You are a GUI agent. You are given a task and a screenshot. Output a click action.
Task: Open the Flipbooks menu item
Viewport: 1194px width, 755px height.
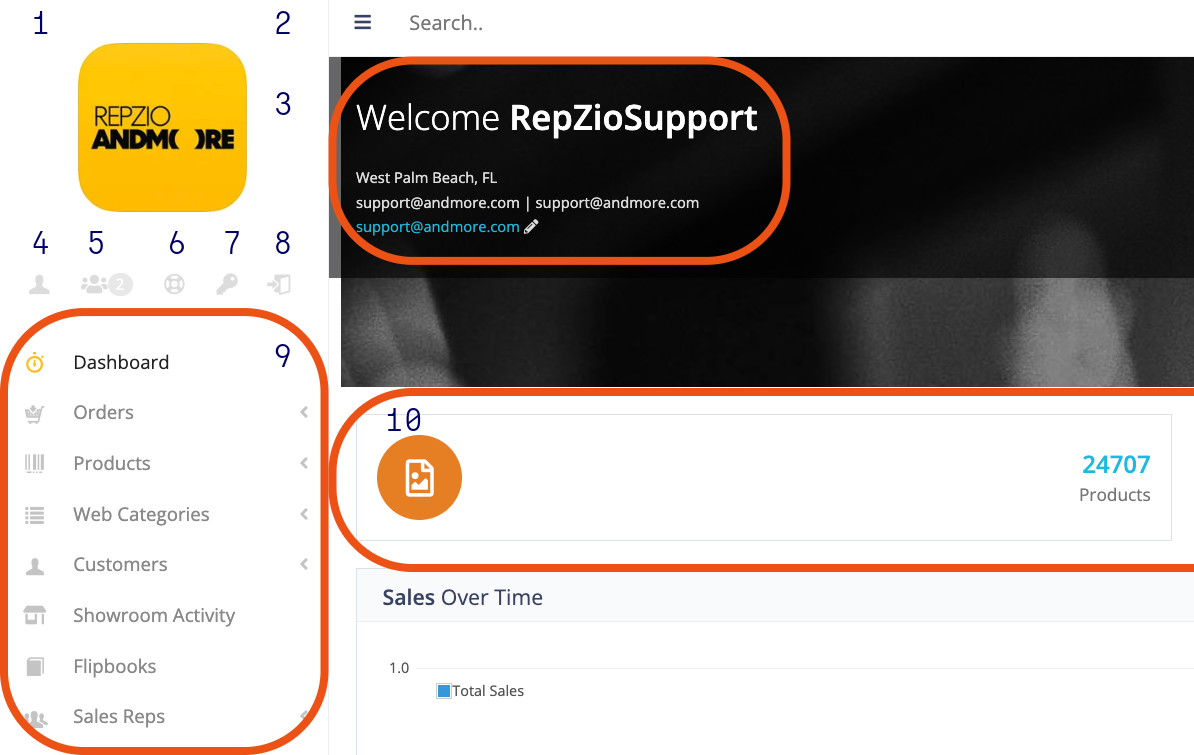click(x=114, y=667)
